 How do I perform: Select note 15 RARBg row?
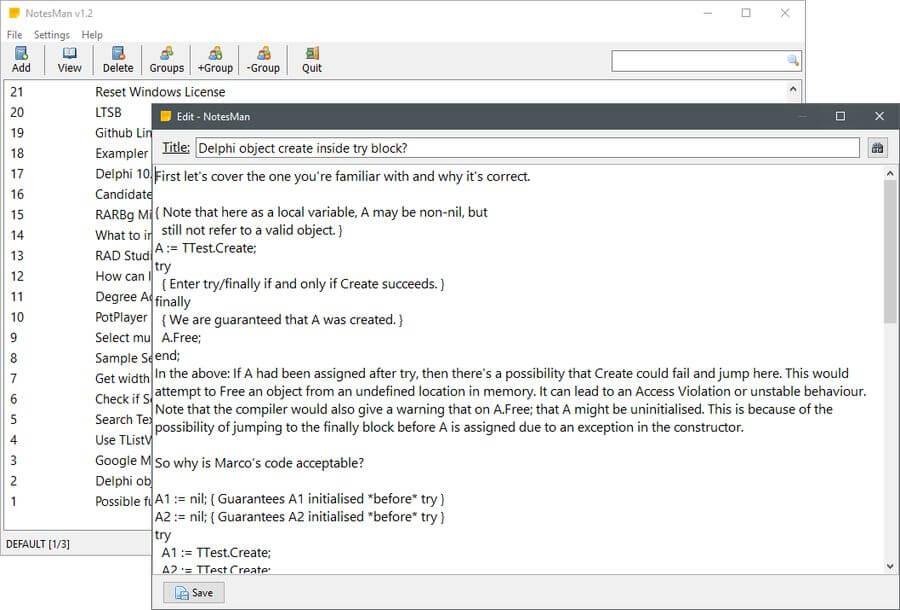coord(79,215)
